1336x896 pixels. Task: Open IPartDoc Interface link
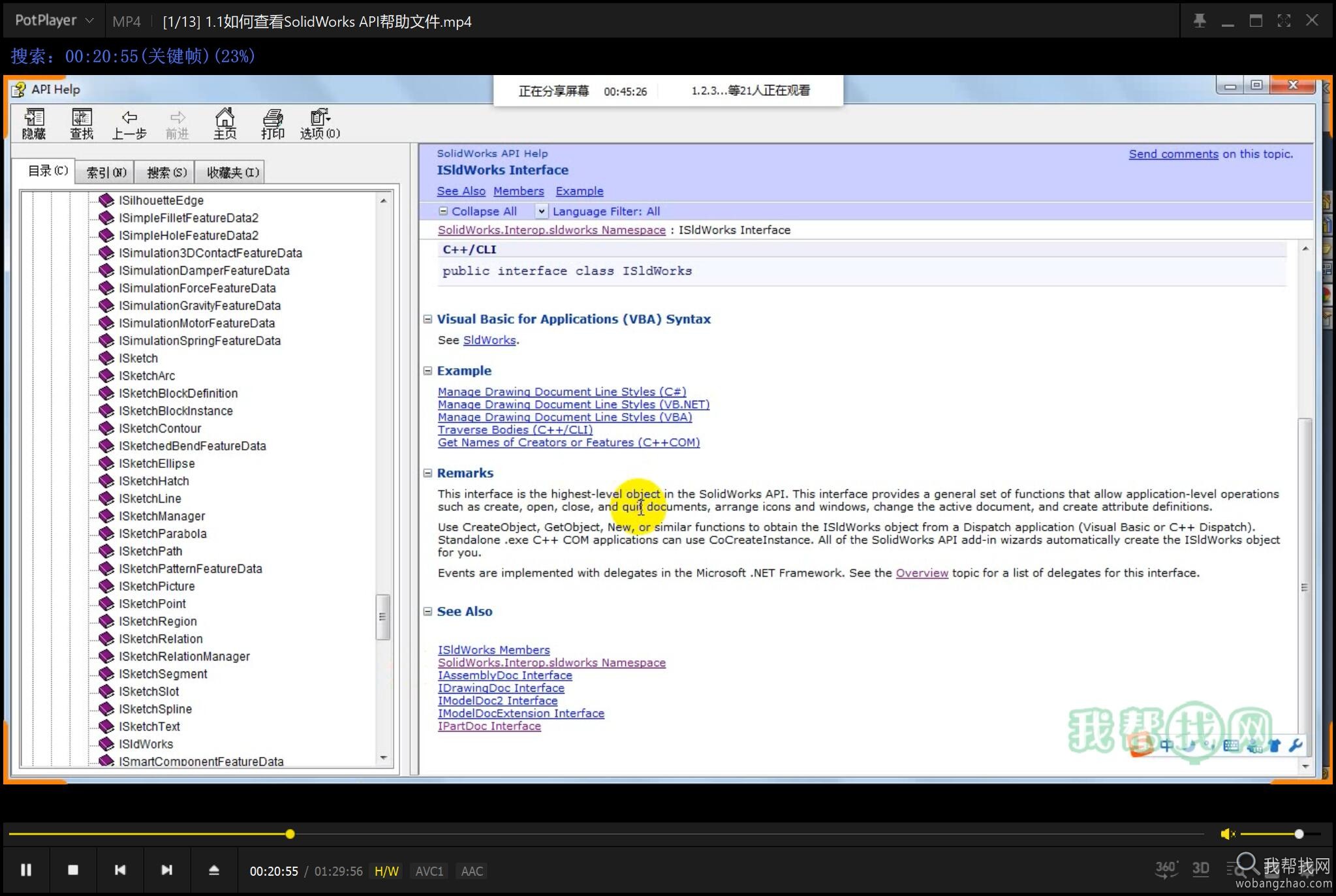[489, 726]
